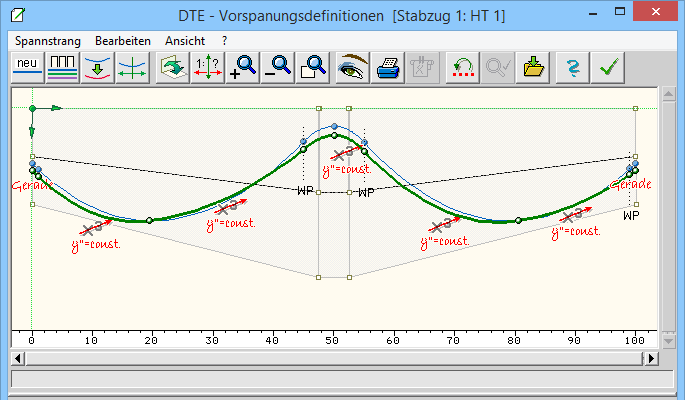This screenshot has height=400, width=685.
Task: Click the horizontal scrollbar left arrow
Action: [x=17, y=357]
